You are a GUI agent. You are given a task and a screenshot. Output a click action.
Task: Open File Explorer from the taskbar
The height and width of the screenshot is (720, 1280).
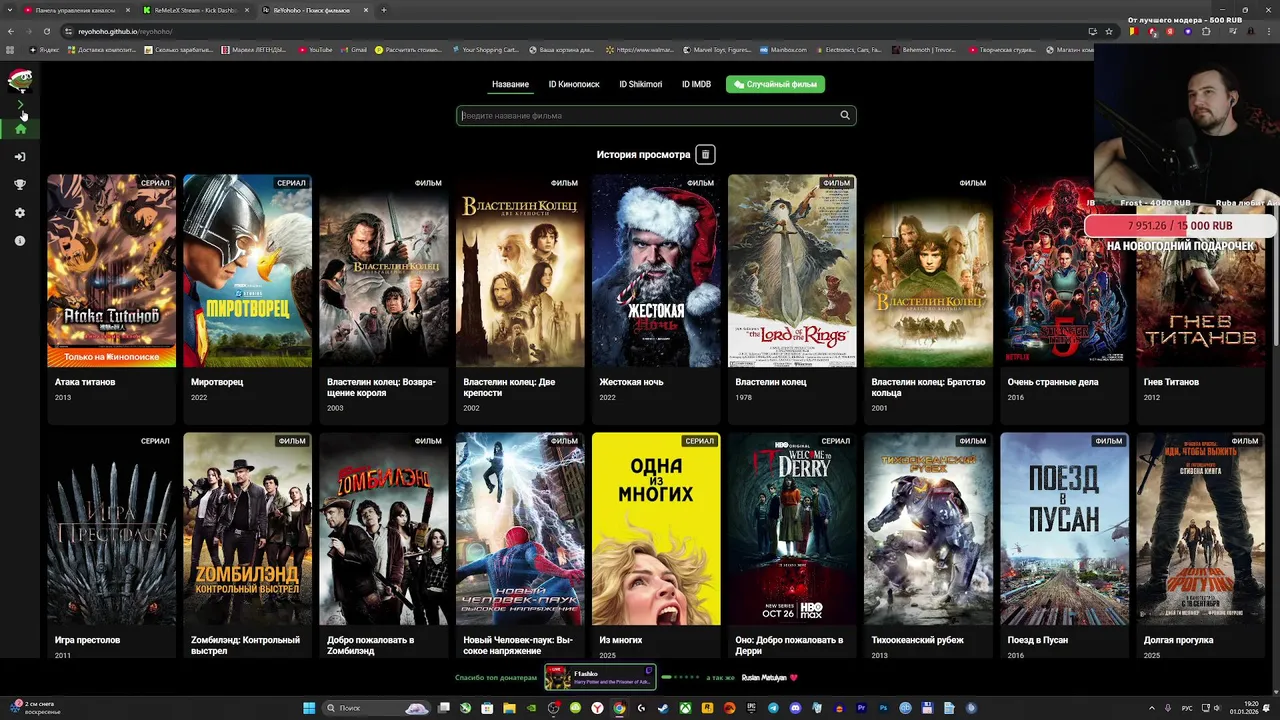[x=510, y=708]
